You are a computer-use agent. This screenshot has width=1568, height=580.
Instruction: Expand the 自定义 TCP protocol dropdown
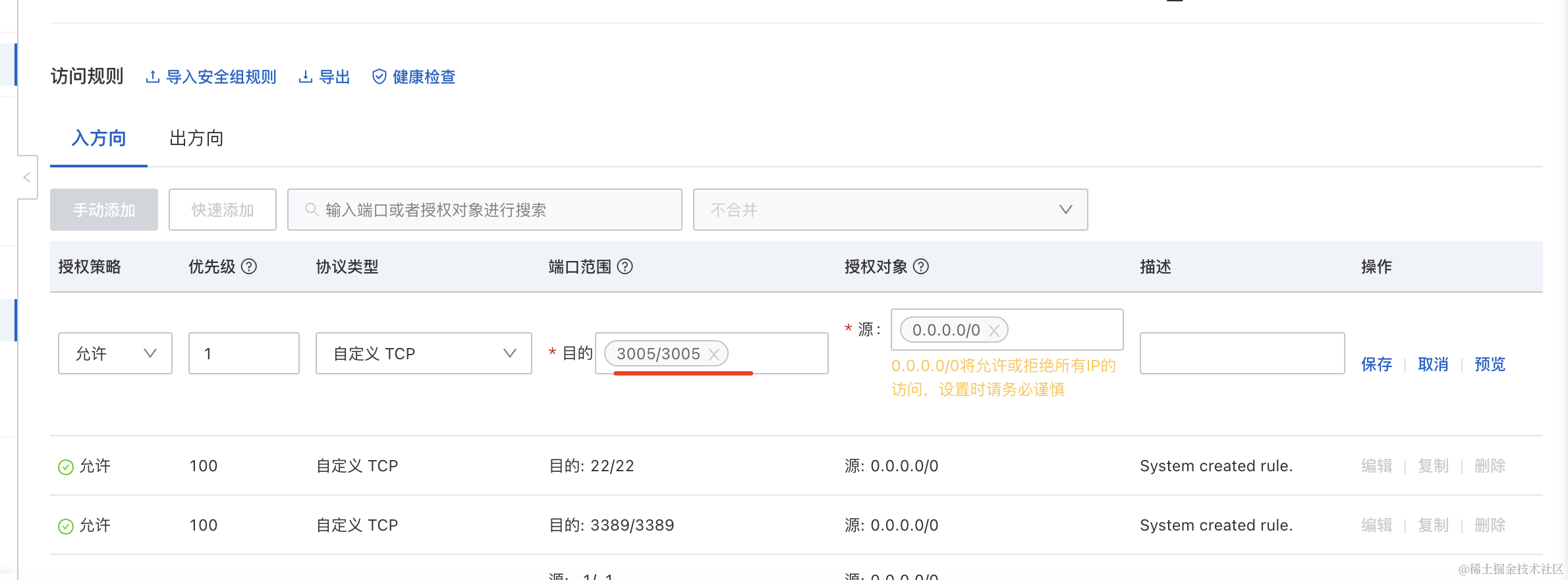(x=424, y=353)
